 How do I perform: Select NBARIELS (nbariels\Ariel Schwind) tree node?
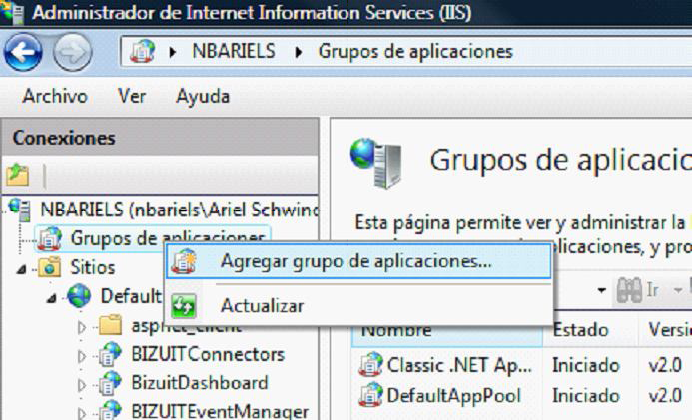(x=179, y=209)
